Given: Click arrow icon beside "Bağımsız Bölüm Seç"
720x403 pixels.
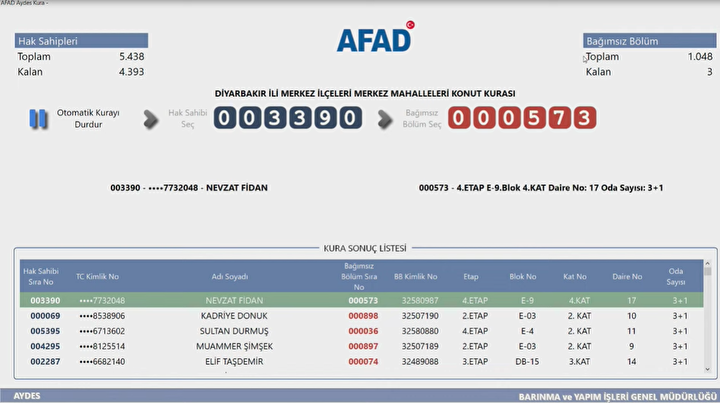Looking at the screenshot, I should coord(386,119).
